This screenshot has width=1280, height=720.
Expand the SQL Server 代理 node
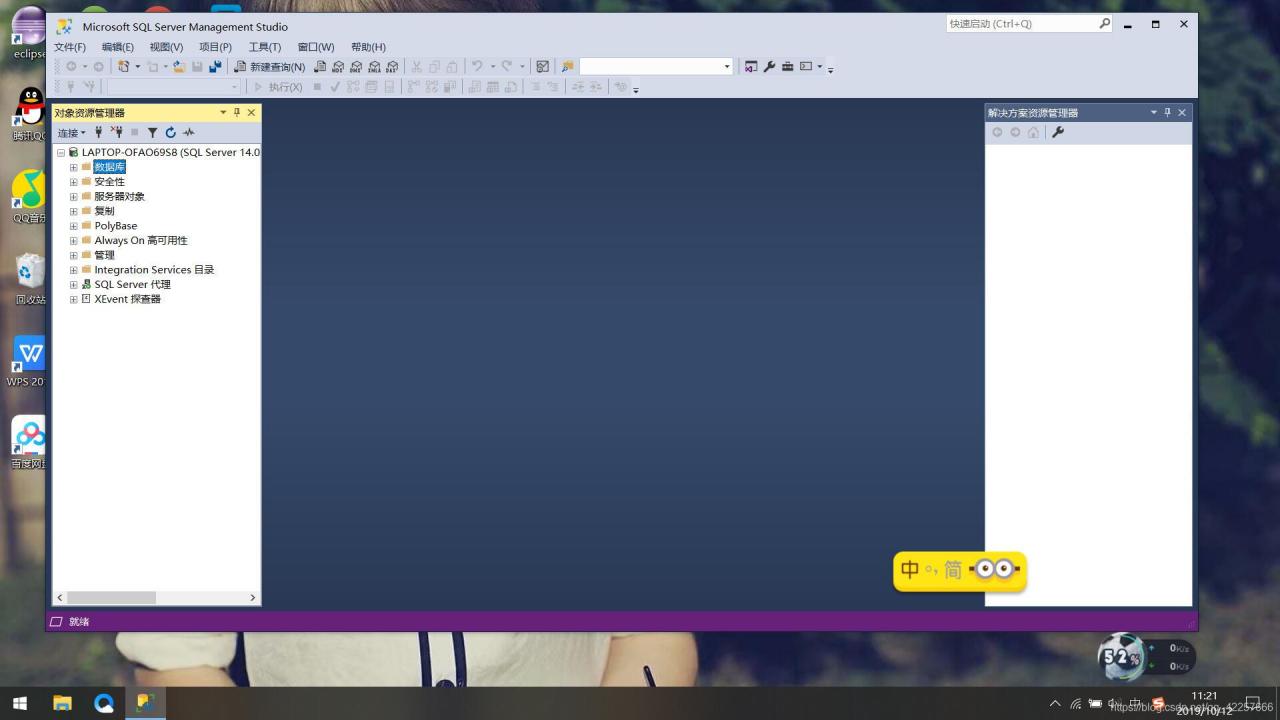73,285
